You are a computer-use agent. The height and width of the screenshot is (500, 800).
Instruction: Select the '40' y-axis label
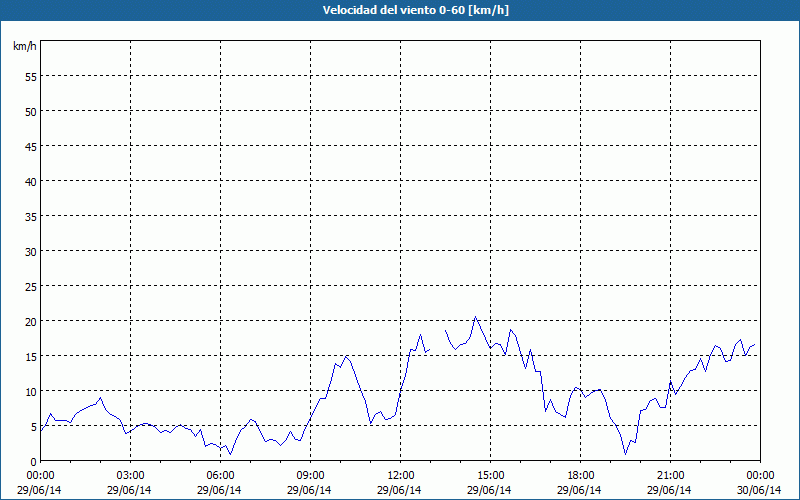[x=31, y=182]
